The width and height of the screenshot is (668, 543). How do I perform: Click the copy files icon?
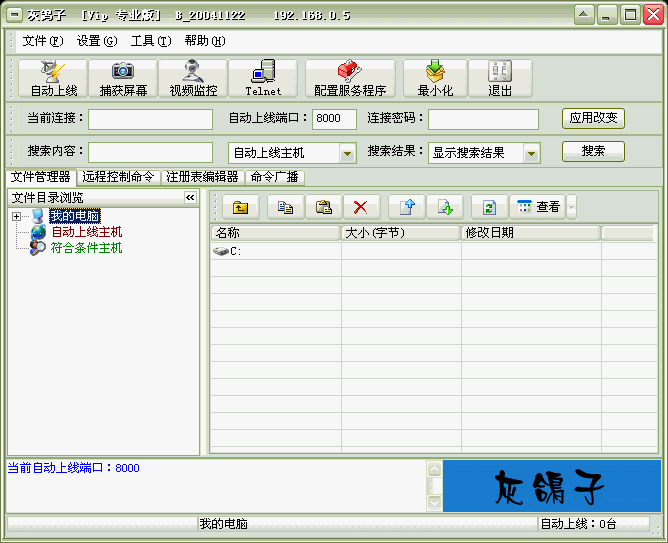[285, 207]
